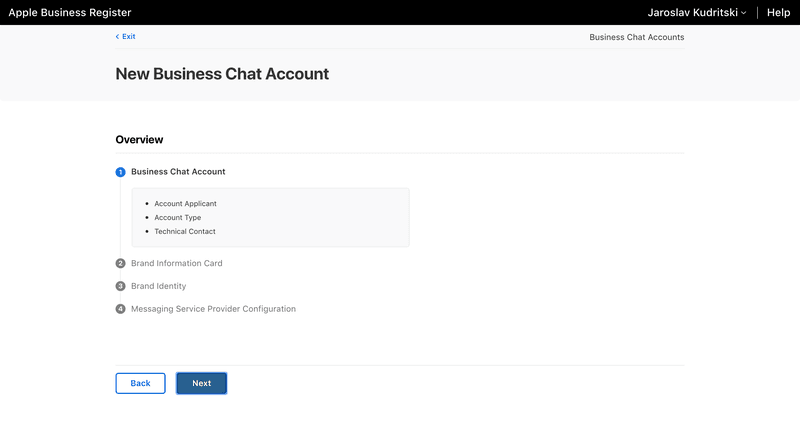
Task: Go to Business Chat Accounts
Action: (637, 37)
